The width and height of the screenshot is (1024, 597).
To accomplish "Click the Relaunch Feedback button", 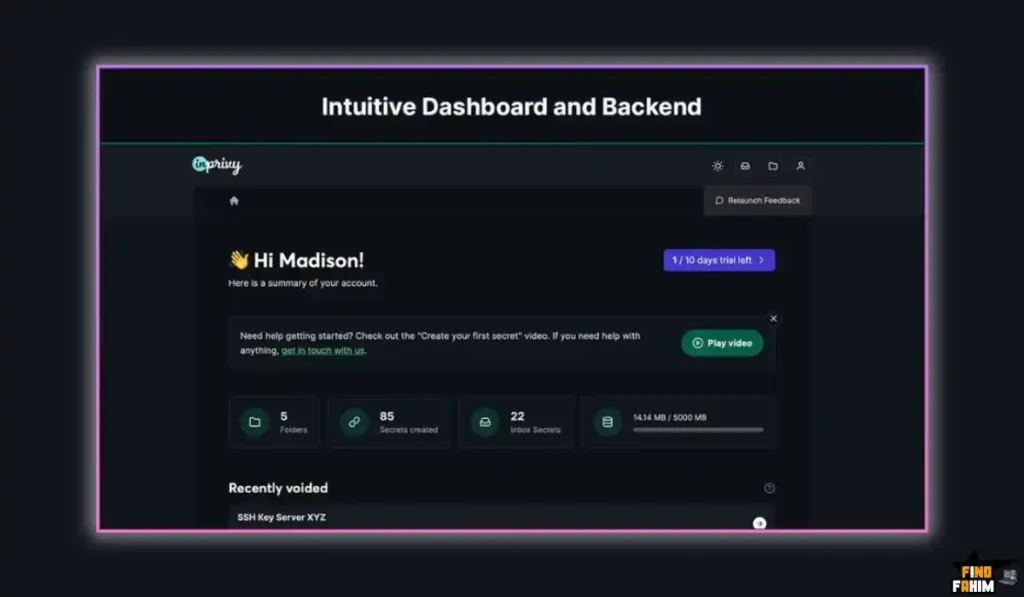I will pyautogui.click(x=757, y=201).
